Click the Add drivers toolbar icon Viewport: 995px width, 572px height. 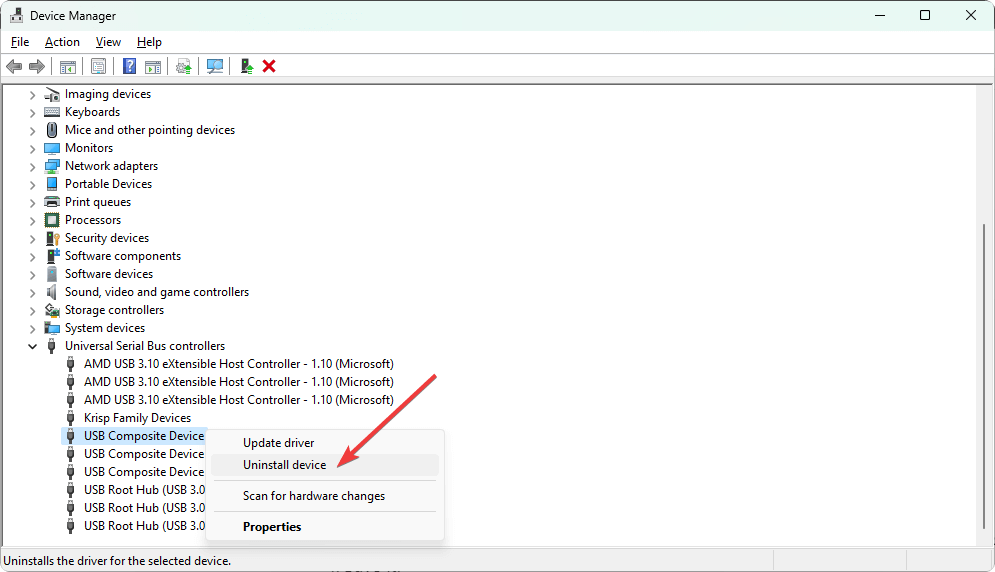click(247, 66)
